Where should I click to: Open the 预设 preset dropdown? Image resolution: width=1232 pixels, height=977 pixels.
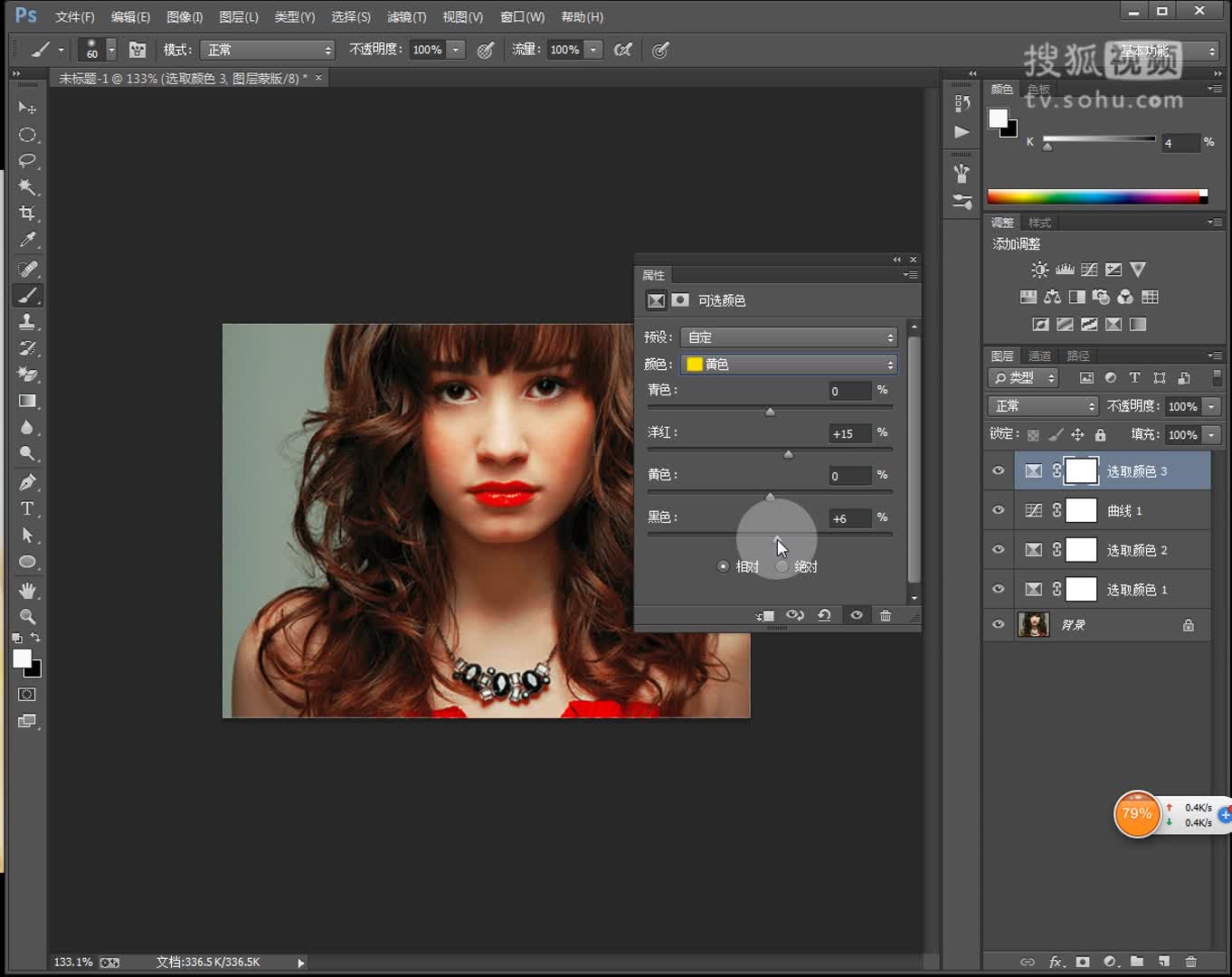789,337
